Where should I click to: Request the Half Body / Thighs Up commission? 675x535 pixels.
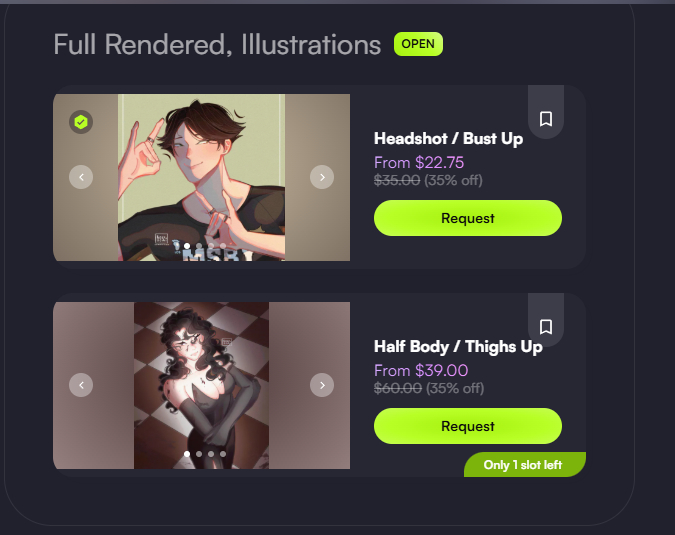(468, 426)
